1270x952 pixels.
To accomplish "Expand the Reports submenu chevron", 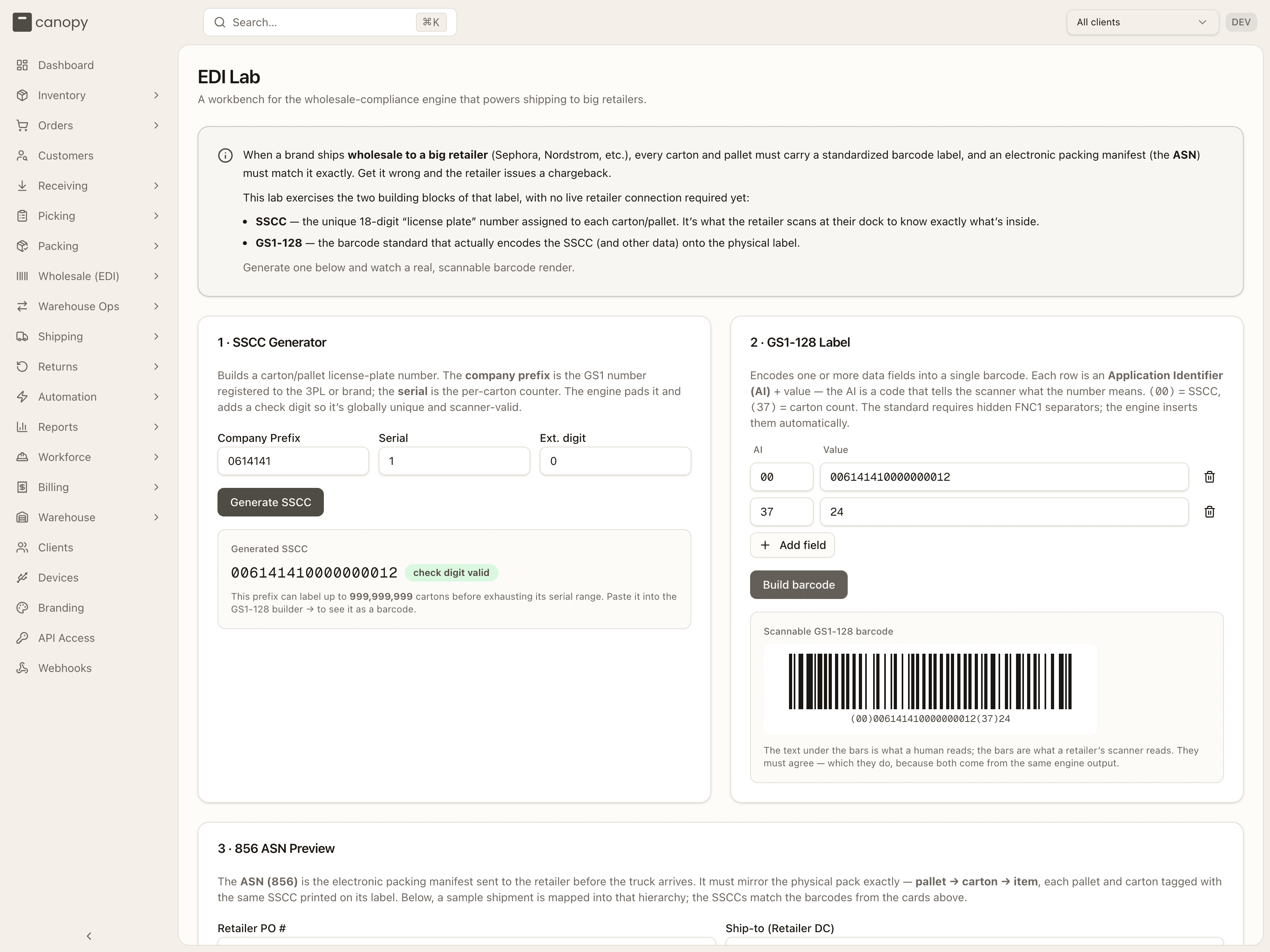I will tap(156, 427).
